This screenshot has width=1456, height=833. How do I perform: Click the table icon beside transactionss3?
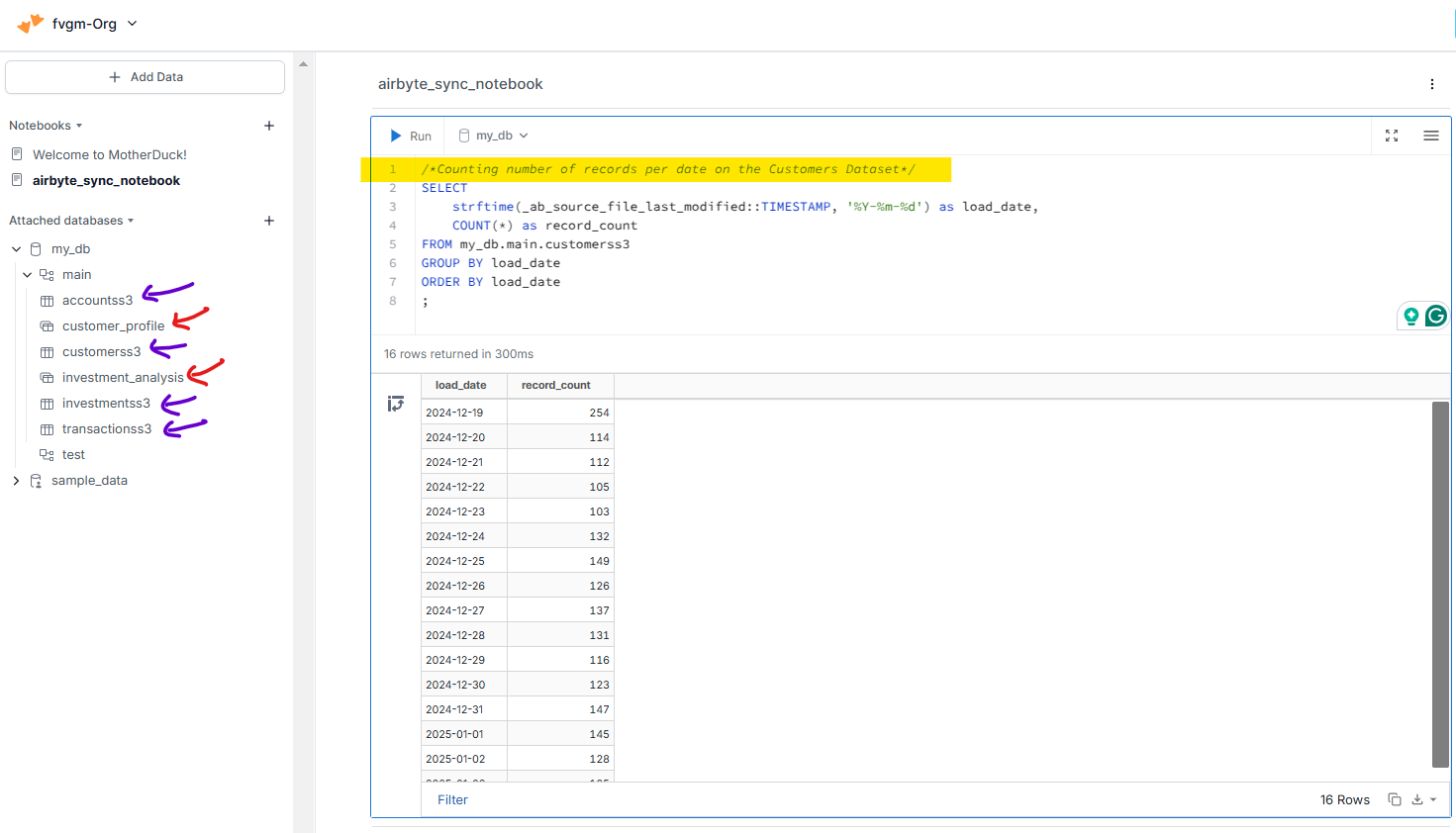pos(47,429)
